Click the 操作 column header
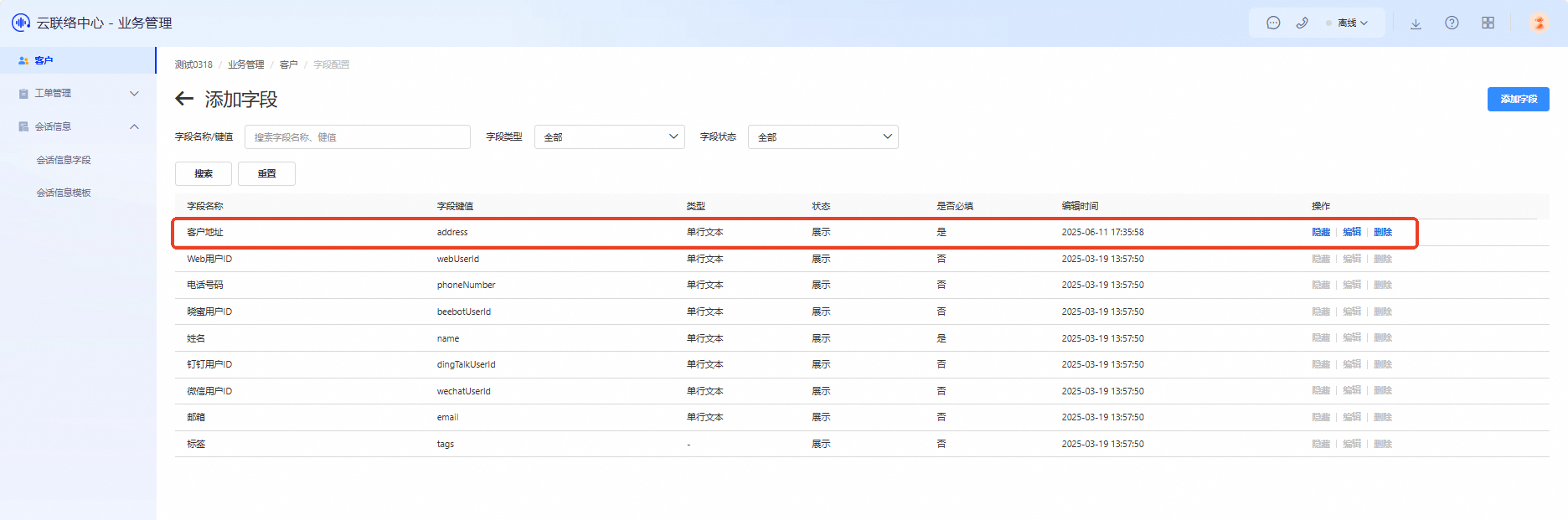Screen dimensions: 1568x520 [x=1321, y=206]
